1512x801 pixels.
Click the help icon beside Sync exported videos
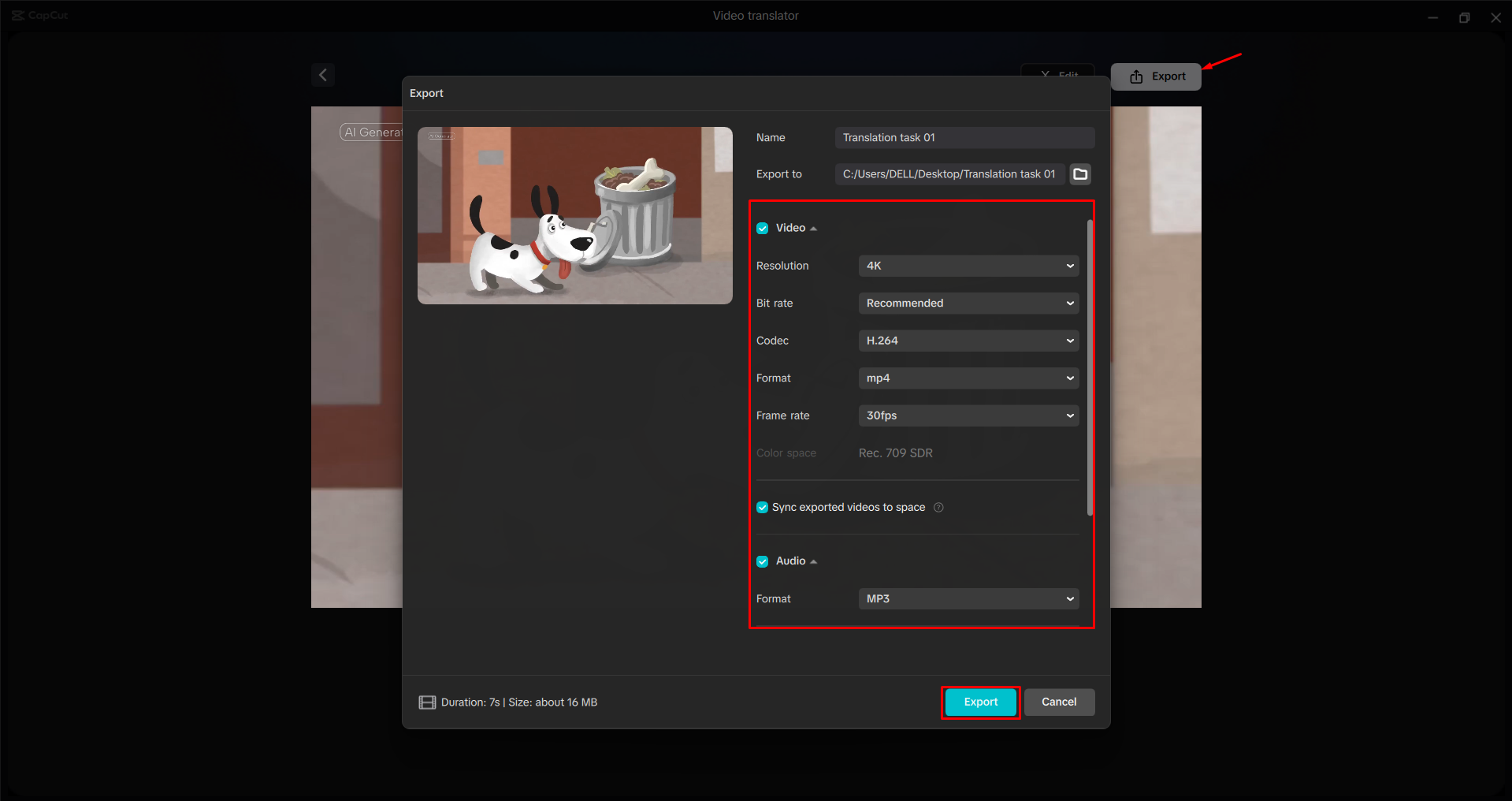coord(938,508)
